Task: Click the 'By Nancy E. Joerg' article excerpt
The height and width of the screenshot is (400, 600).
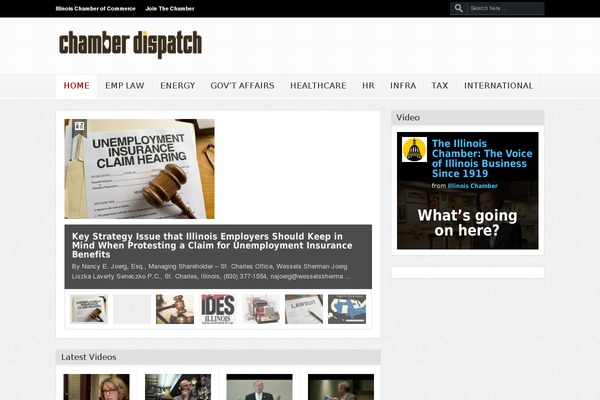Action: pos(211,271)
